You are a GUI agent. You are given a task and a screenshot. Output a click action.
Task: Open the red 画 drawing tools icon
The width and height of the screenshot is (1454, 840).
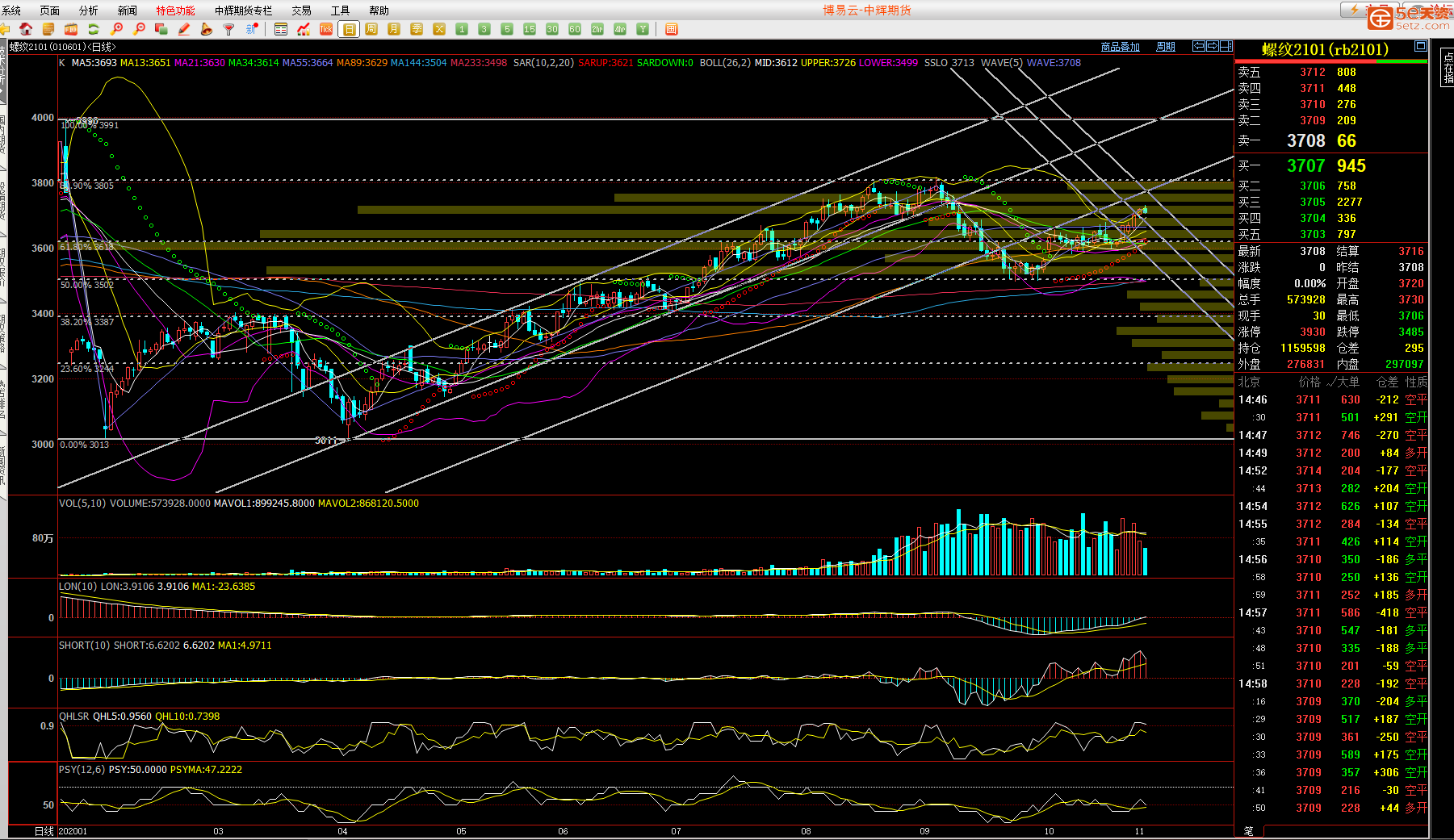point(671,29)
